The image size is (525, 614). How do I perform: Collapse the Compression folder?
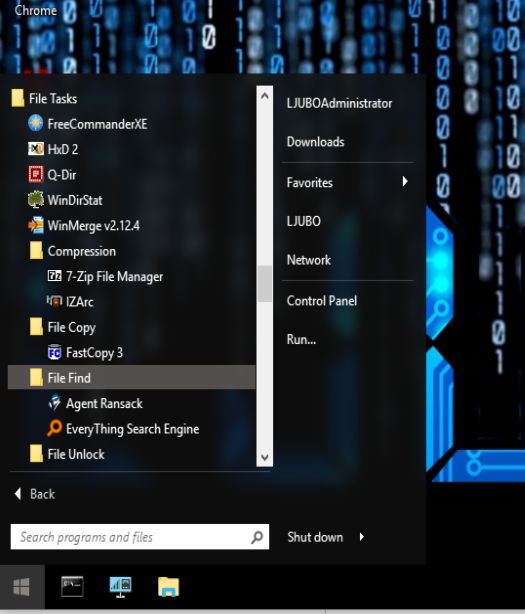132,251
